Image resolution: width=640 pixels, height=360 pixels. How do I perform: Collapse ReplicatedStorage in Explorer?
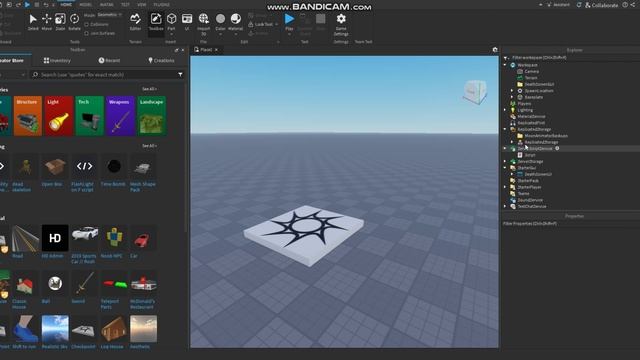point(505,129)
